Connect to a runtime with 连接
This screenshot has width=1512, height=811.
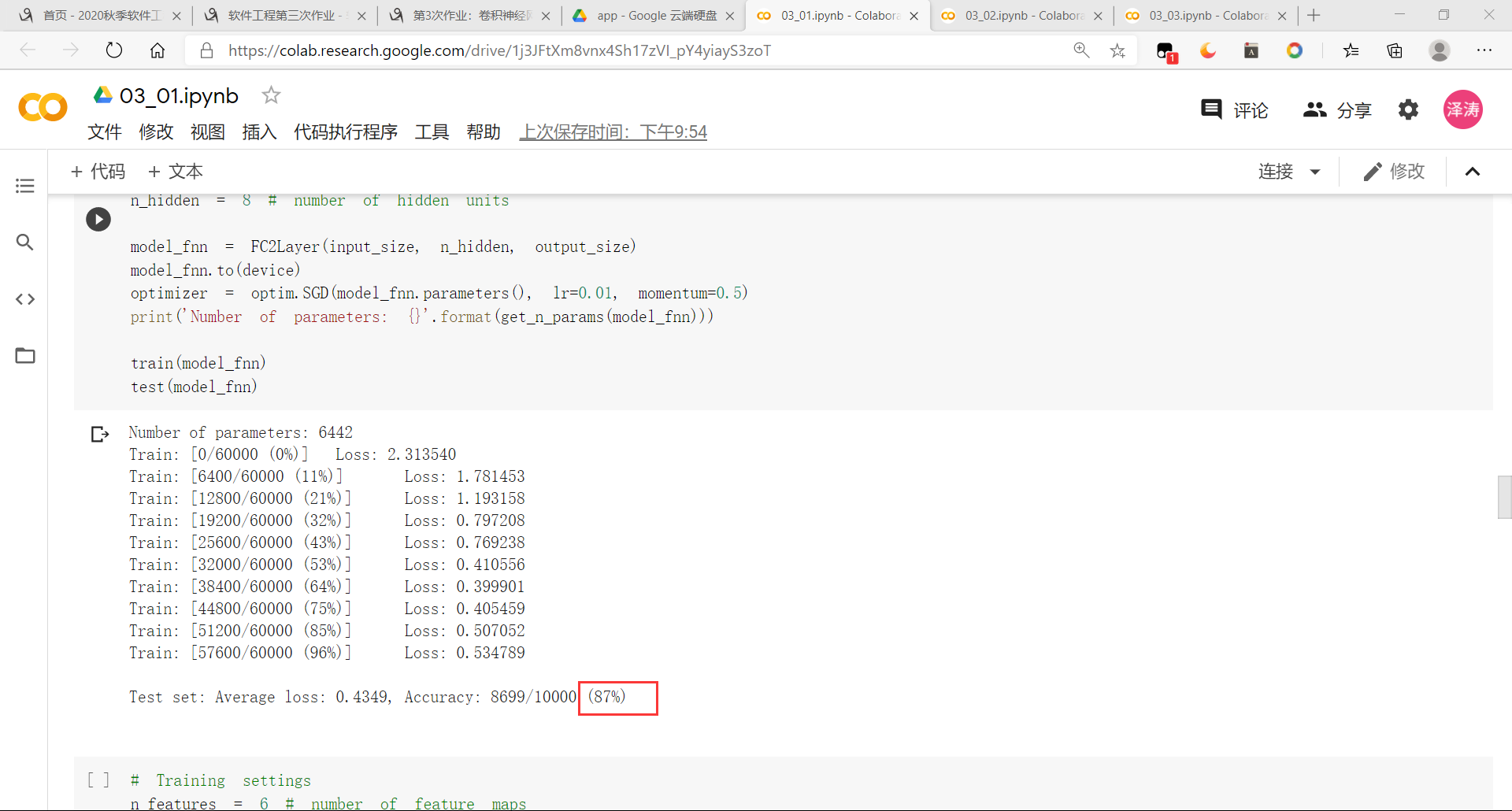[1276, 172]
